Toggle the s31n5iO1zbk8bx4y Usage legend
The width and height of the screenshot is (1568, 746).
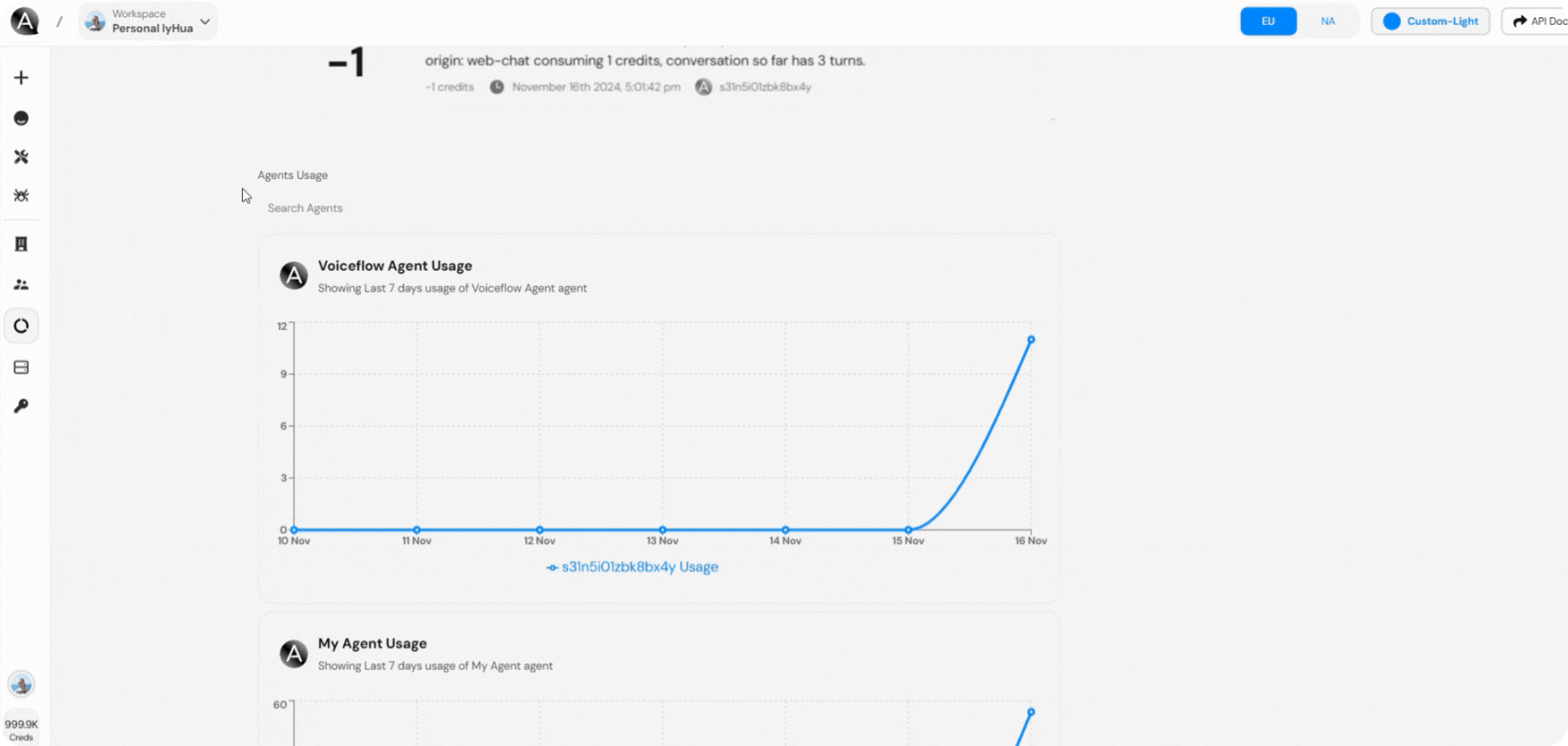click(632, 567)
